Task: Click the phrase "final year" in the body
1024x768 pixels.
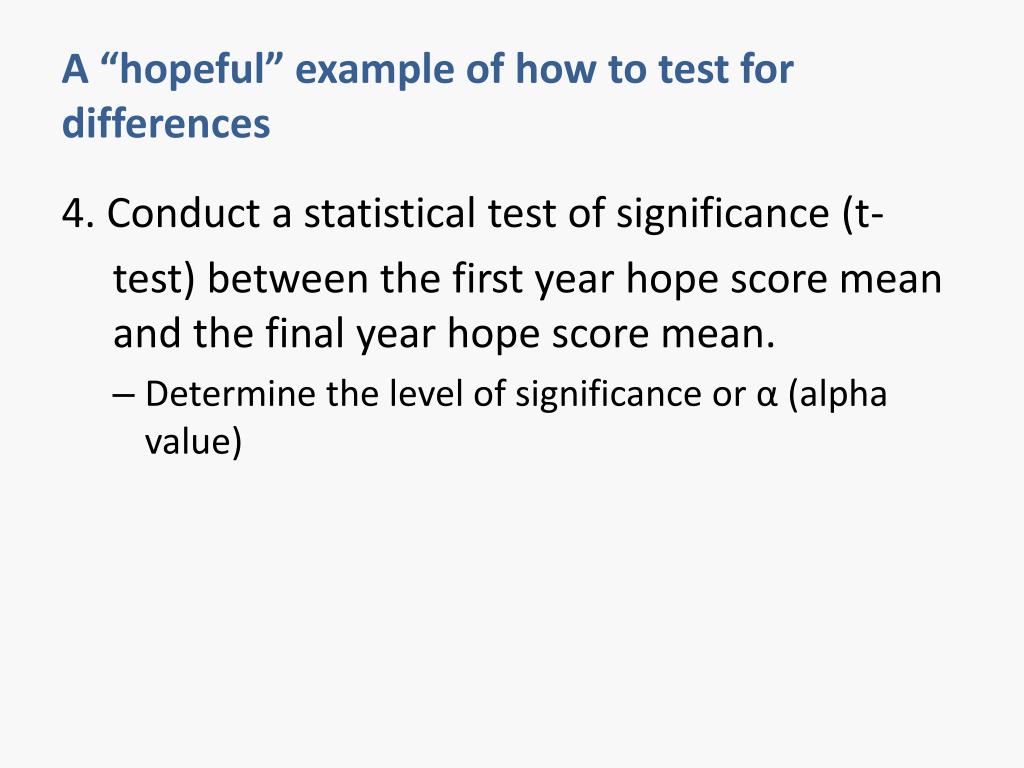Action: 351,335
